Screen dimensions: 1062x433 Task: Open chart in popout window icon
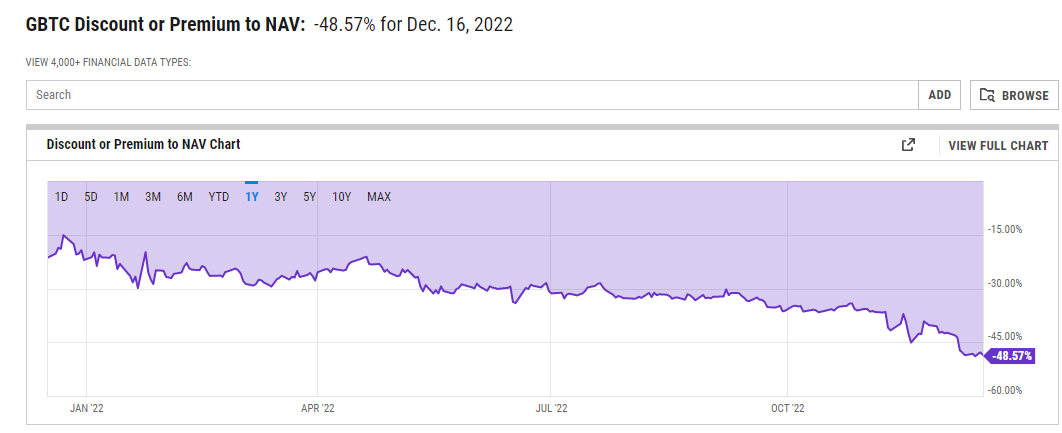coord(908,145)
